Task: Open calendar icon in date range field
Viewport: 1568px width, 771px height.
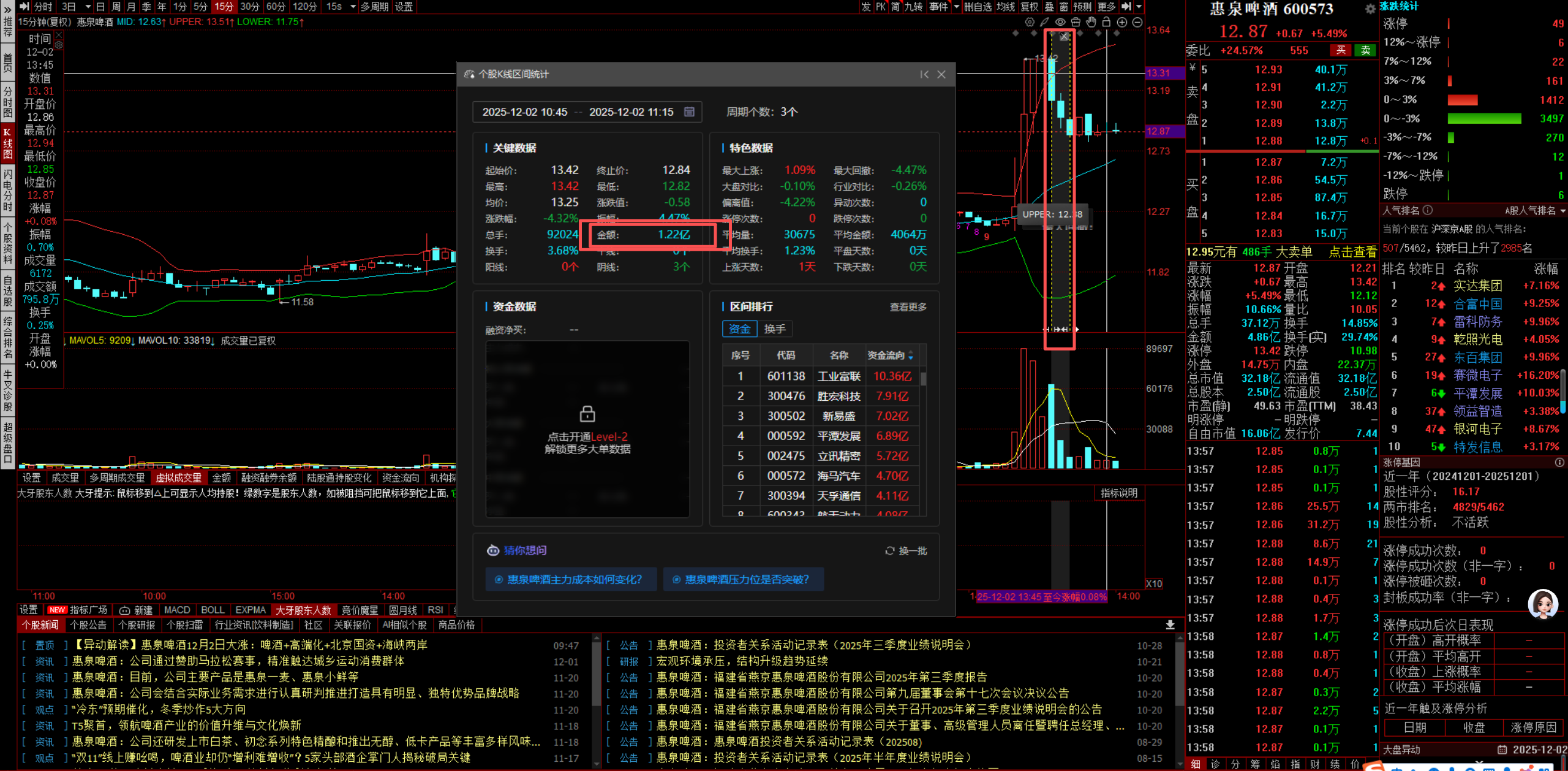Action: tap(689, 112)
